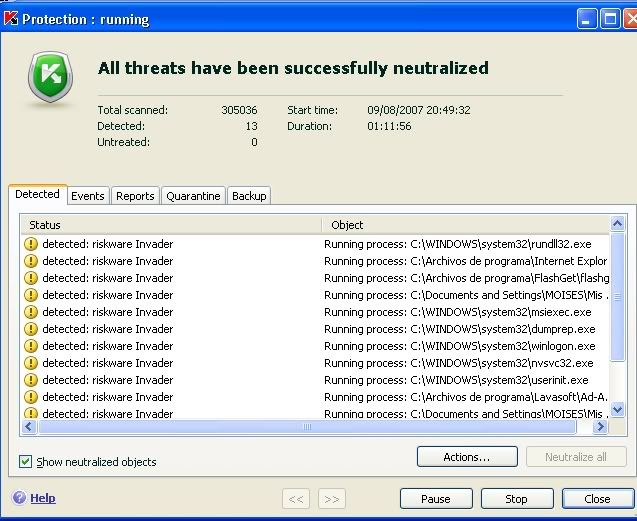Open the Backup tab
The image size is (637, 521).
(x=249, y=196)
